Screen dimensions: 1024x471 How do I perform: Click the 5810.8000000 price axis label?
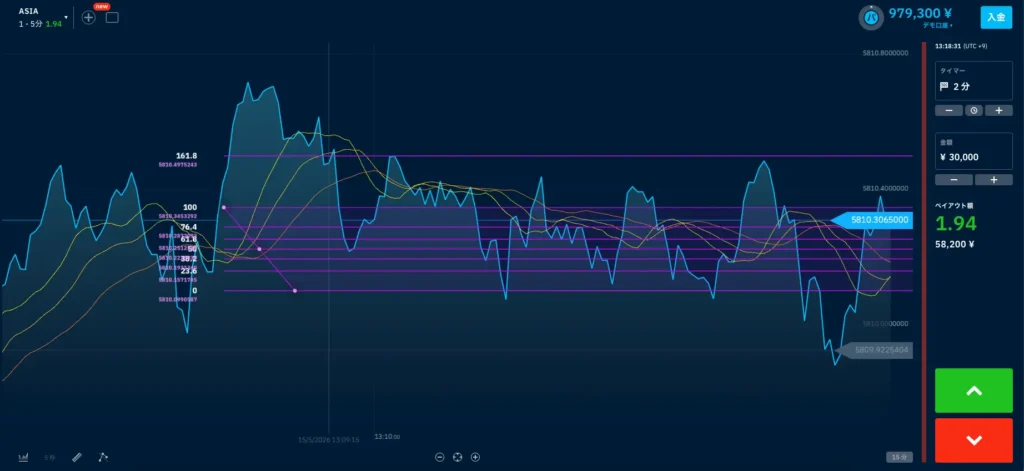click(x=886, y=53)
